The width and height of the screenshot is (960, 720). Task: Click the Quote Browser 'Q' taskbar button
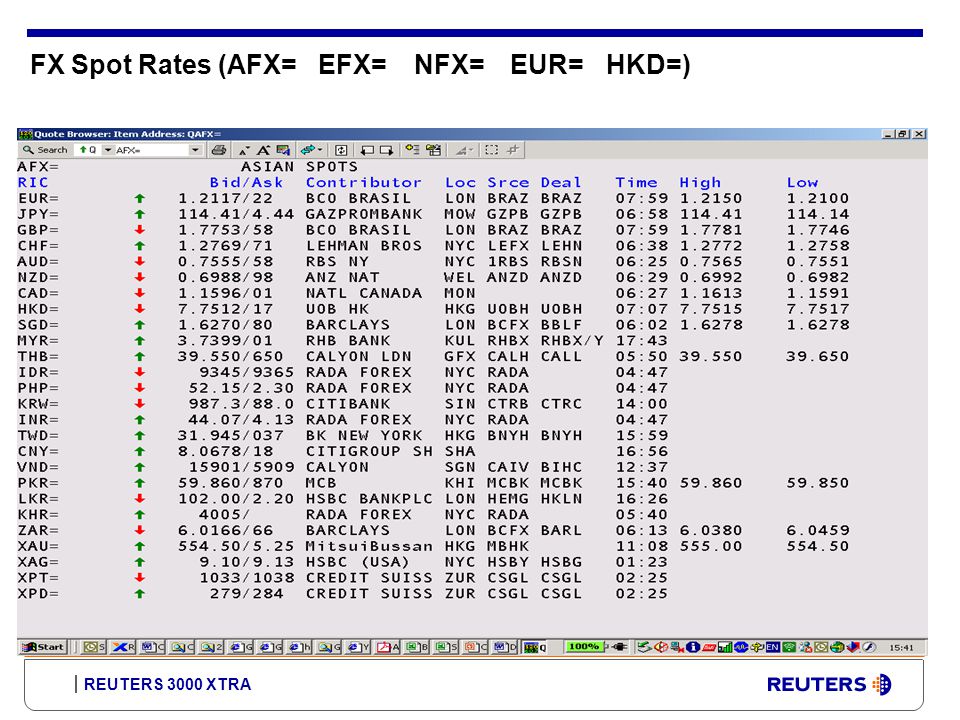[536, 647]
